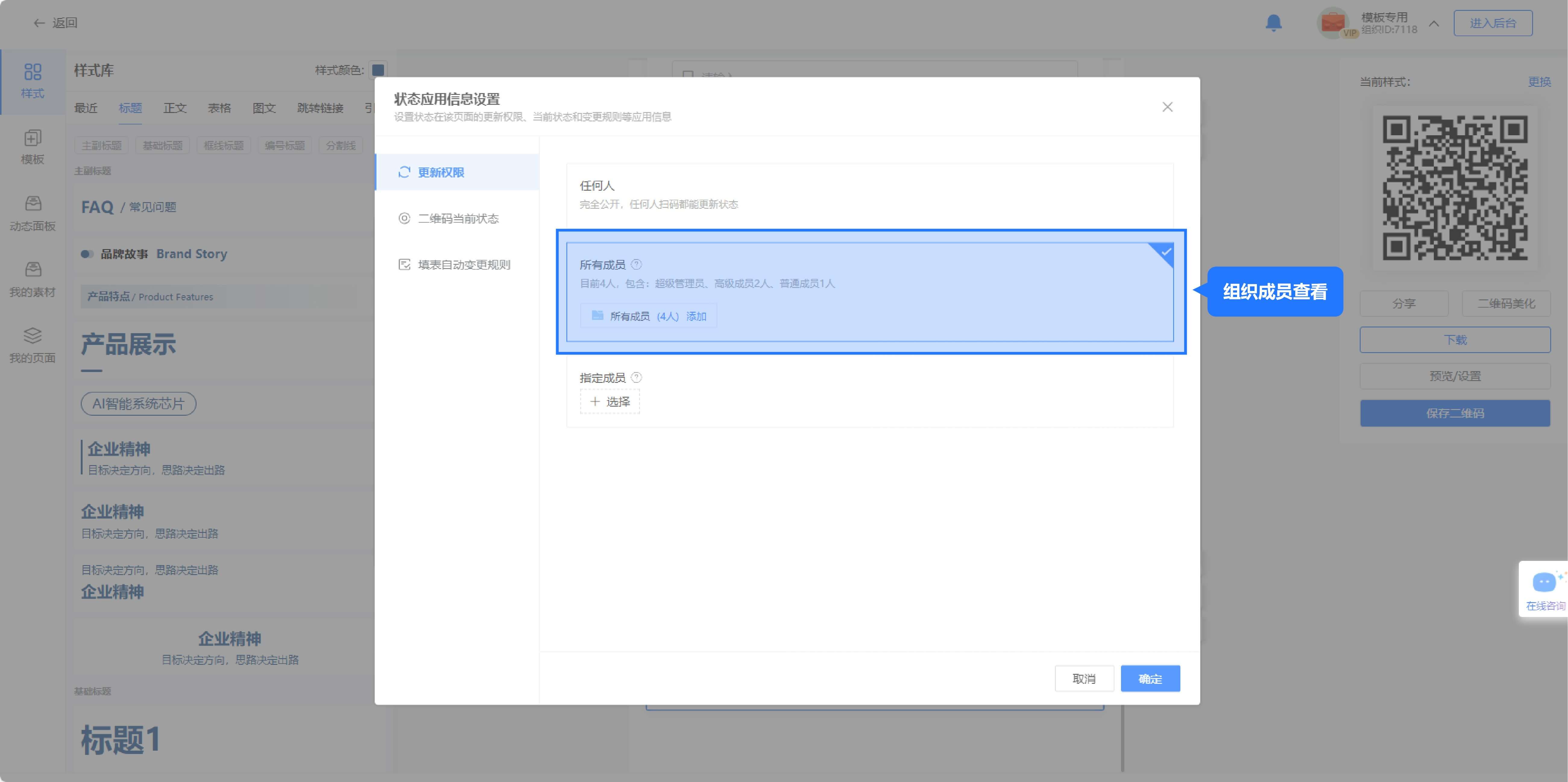Expand the account menu chevron

(1434, 24)
